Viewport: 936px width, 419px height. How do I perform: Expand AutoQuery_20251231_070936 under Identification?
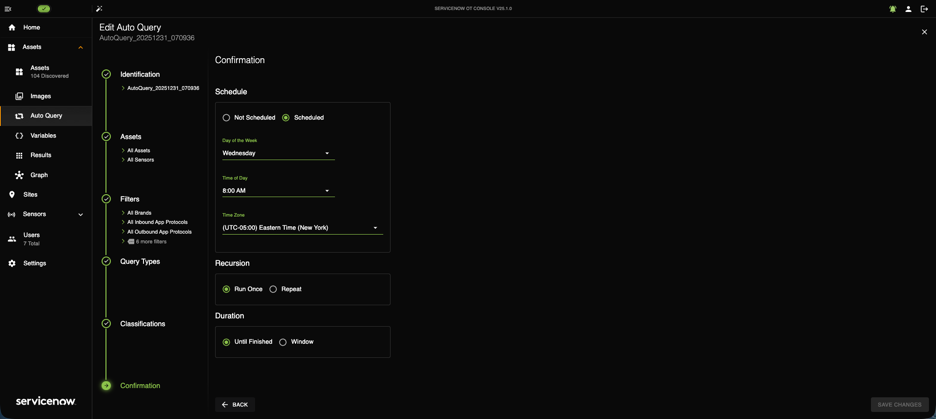click(x=160, y=88)
